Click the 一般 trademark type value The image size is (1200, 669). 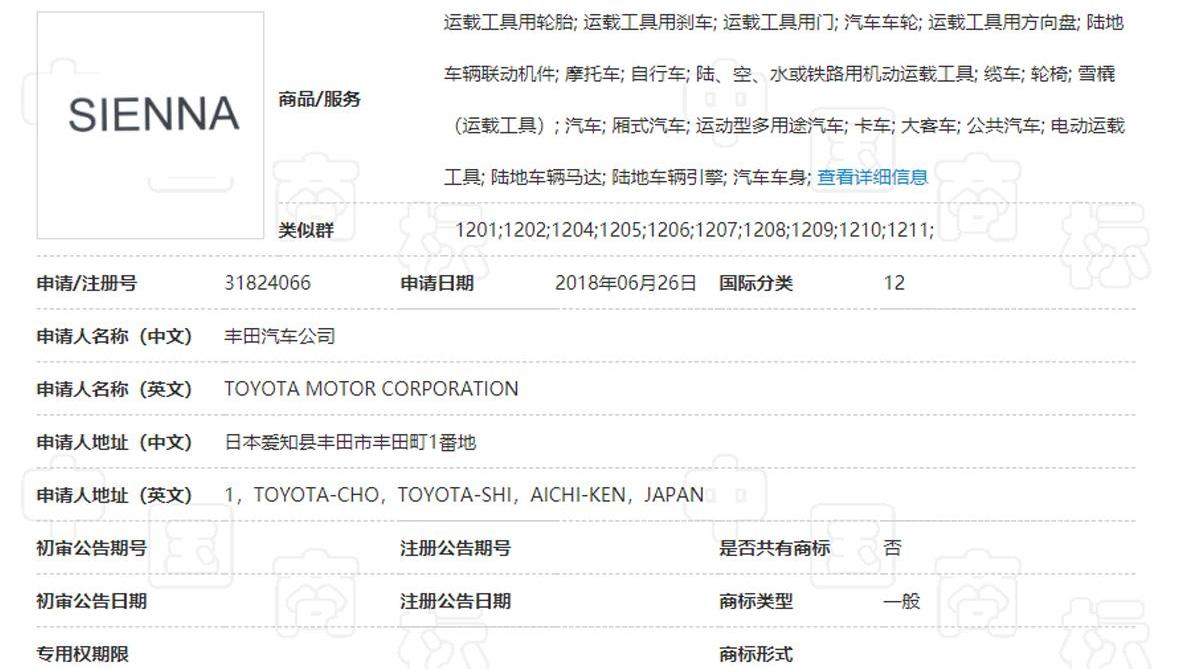[x=901, y=601]
